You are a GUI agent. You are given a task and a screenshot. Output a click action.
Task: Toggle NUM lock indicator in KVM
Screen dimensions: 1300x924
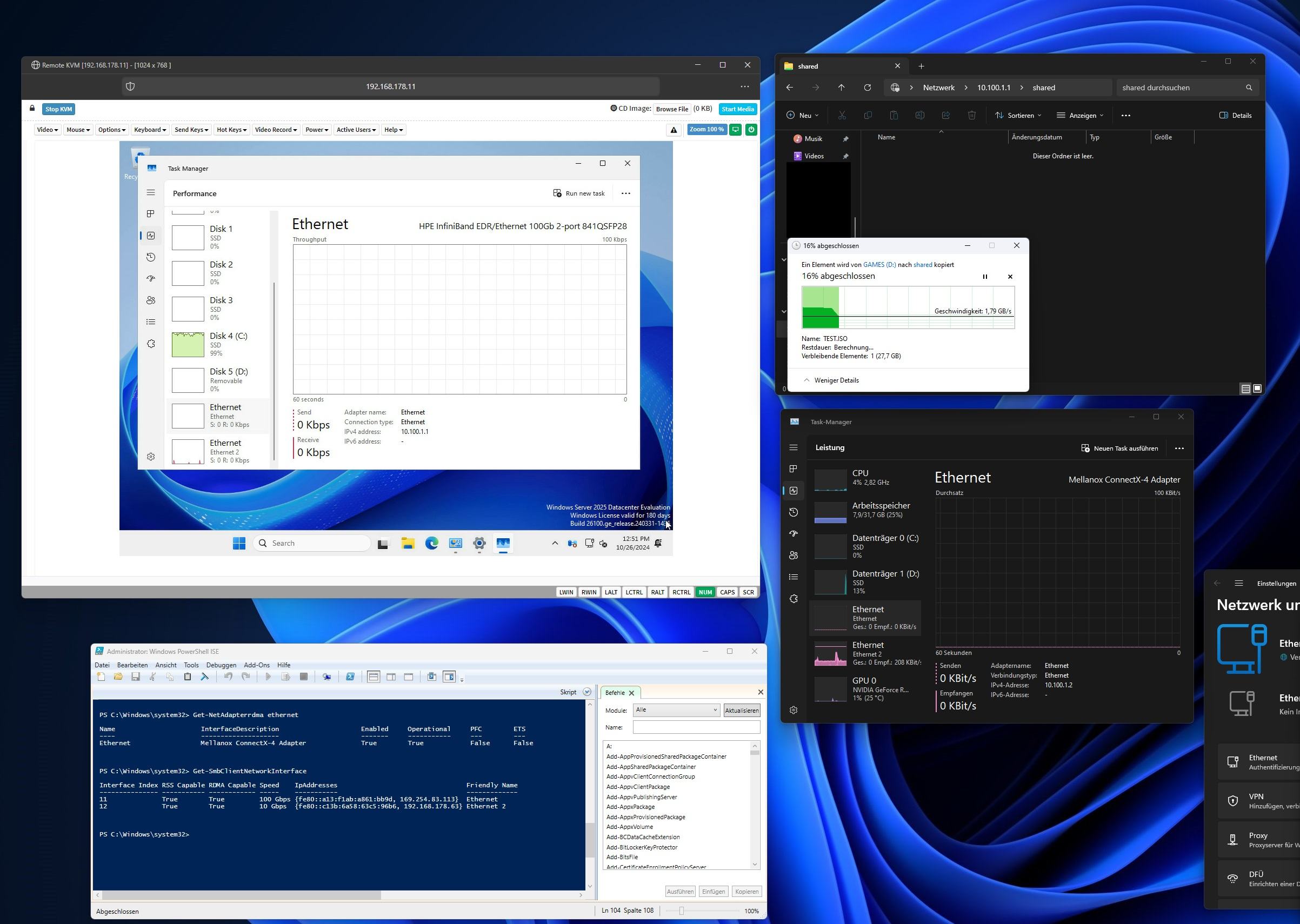click(x=705, y=592)
